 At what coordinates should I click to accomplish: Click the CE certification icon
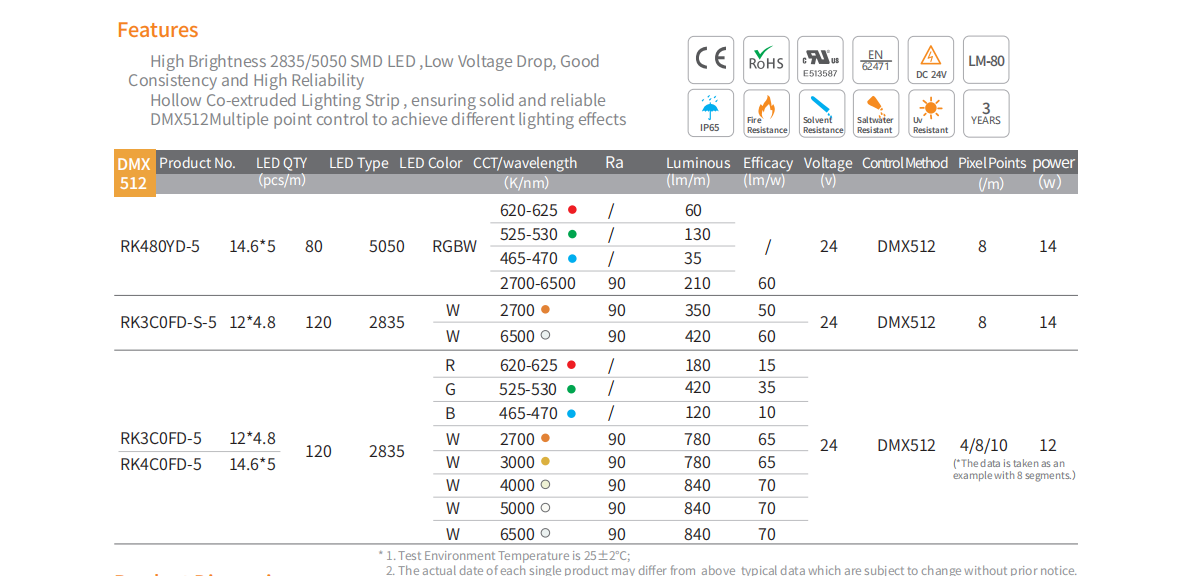(711, 60)
